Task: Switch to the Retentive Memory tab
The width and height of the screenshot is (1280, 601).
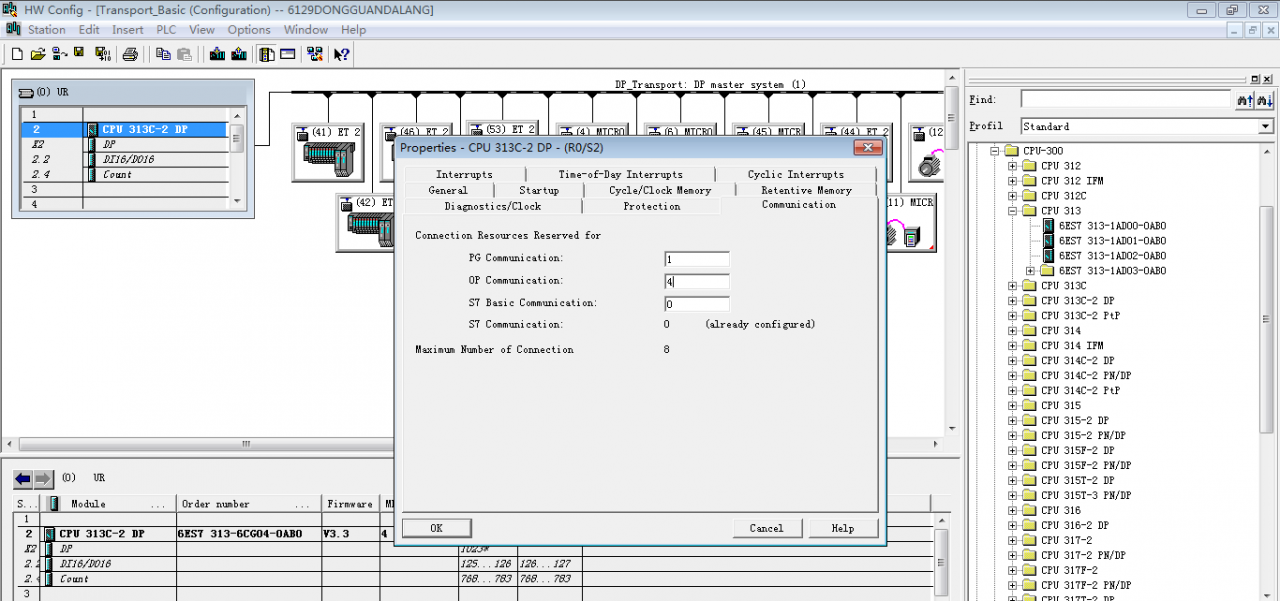Action: coord(806,190)
